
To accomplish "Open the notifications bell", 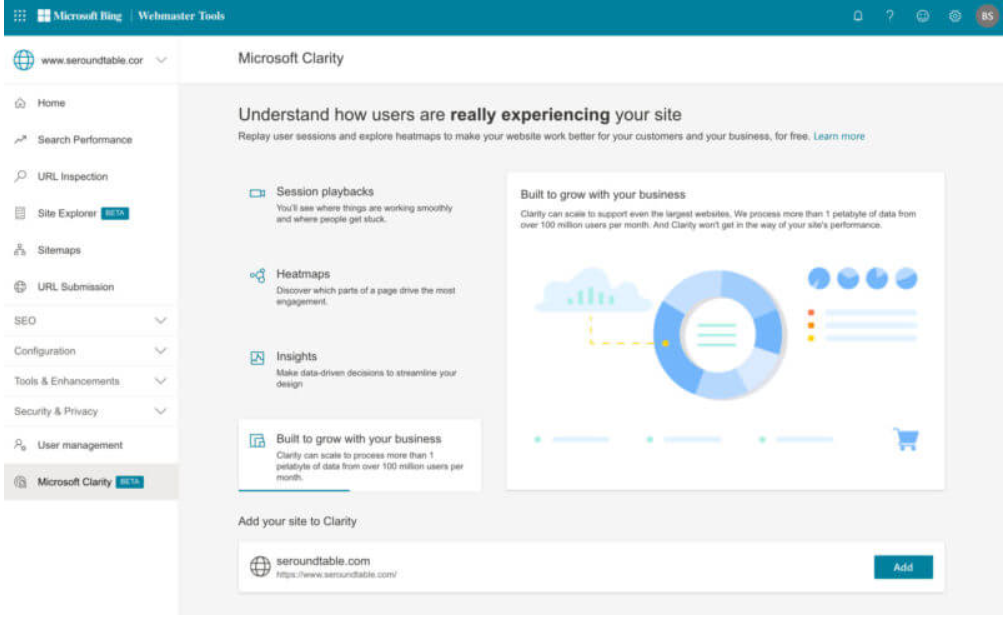I will [858, 16].
